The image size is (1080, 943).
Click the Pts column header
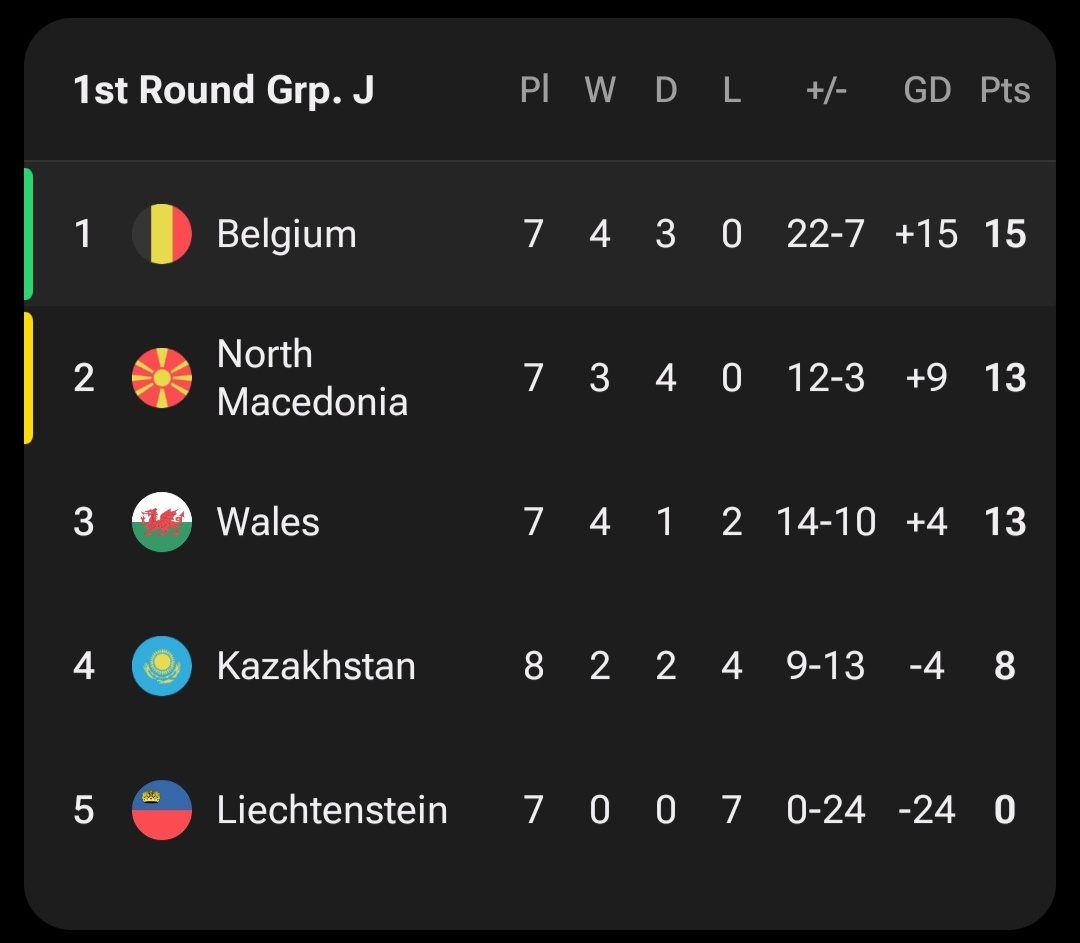point(1005,90)
